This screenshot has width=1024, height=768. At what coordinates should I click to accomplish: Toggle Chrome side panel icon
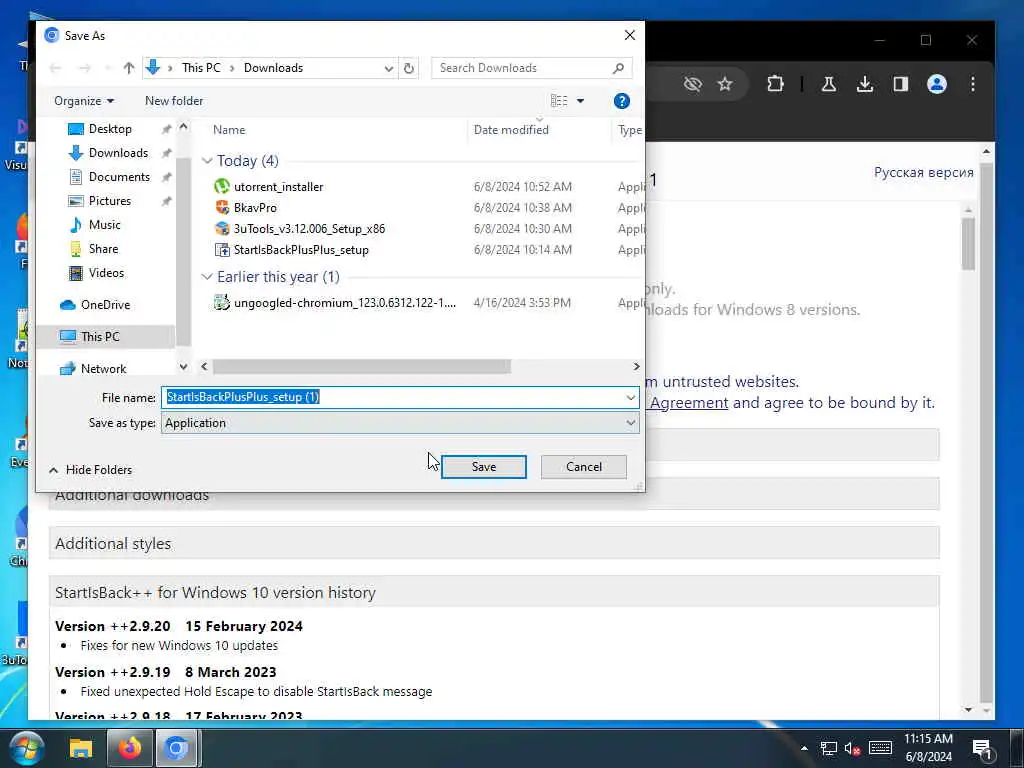pyautogui.click(x=901, y=84)
